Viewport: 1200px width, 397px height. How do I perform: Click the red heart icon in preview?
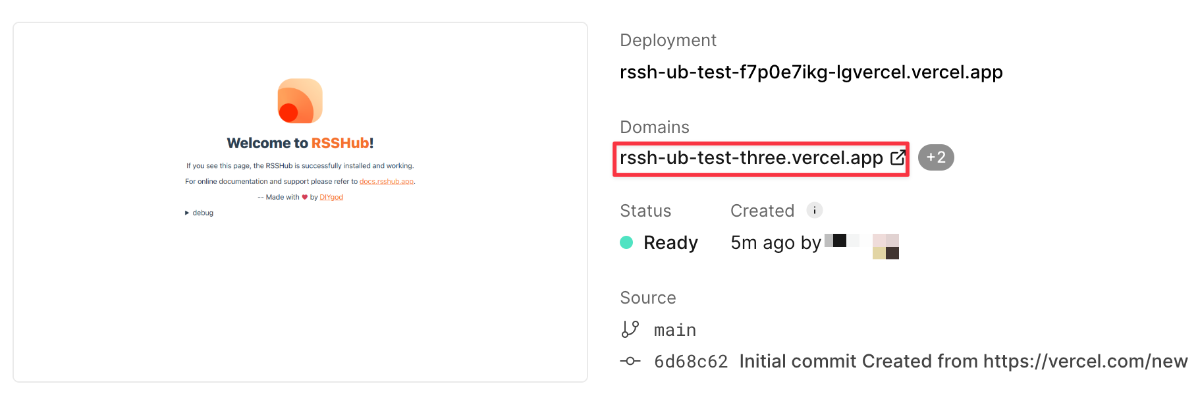point(304,197)
